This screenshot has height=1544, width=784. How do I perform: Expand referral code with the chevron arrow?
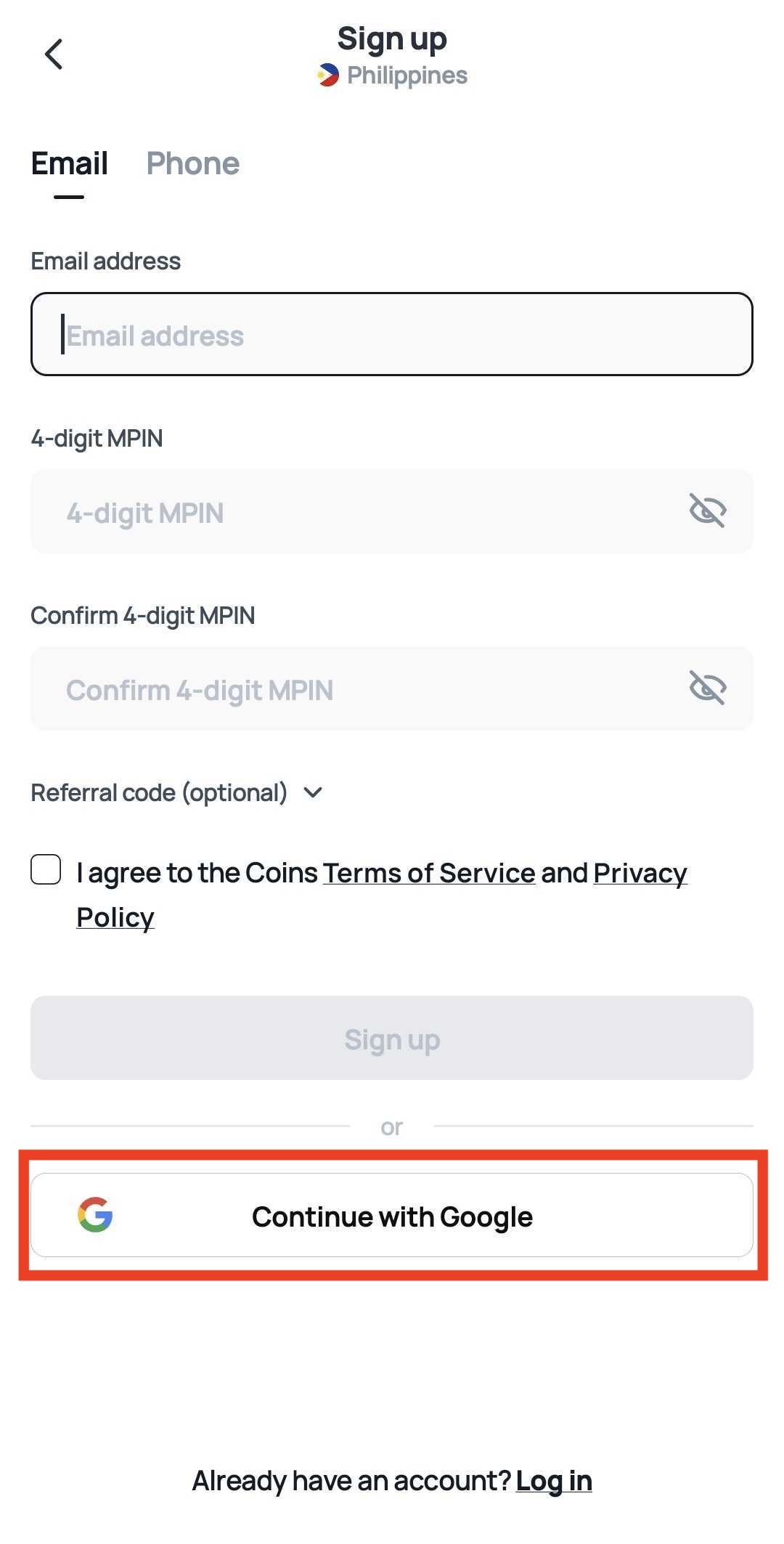(x=313, y=792)
